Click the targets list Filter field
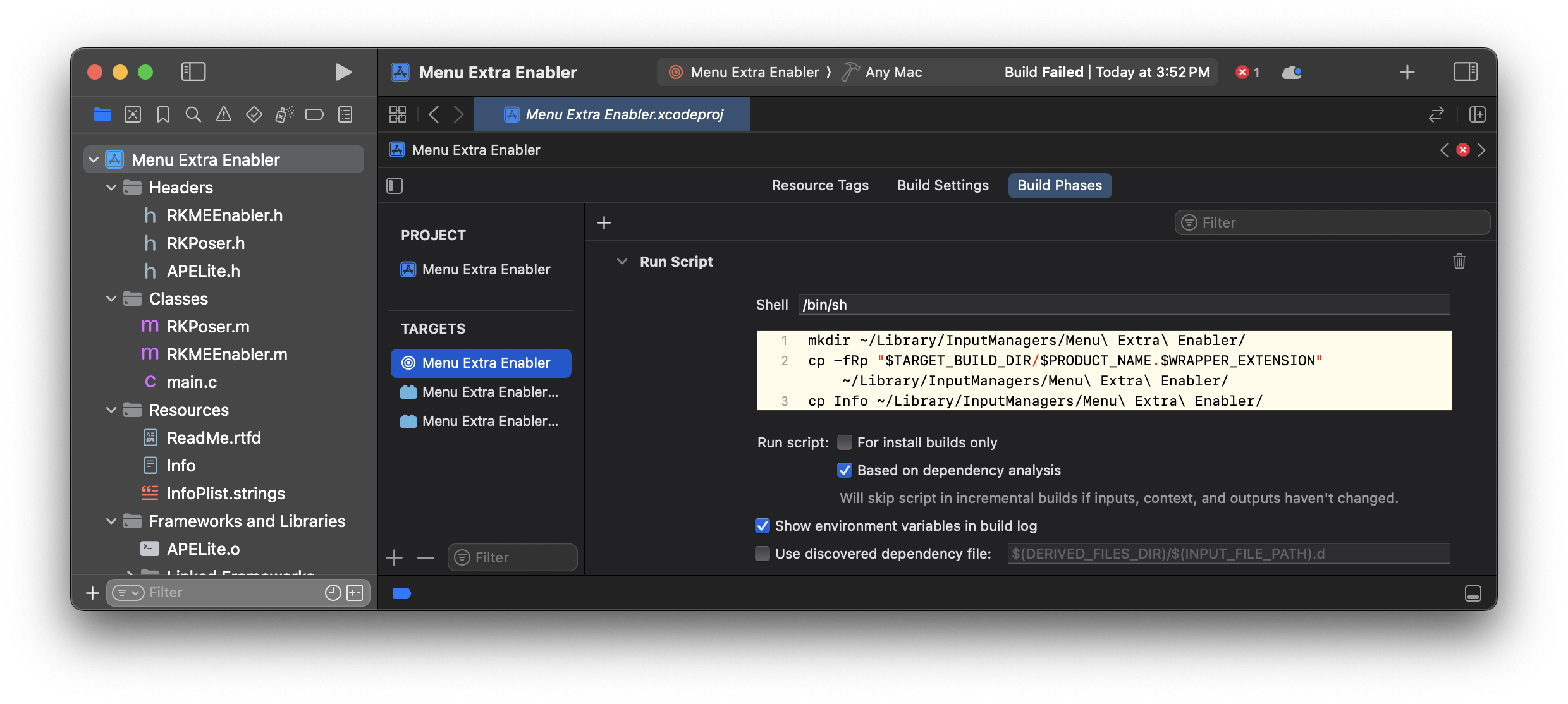 click(513, 557)
